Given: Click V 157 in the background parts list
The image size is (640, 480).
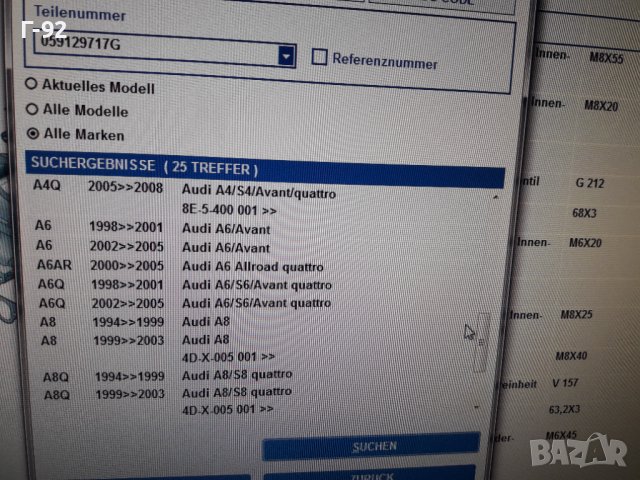Looking at the screenshot, I should [565, 383].
